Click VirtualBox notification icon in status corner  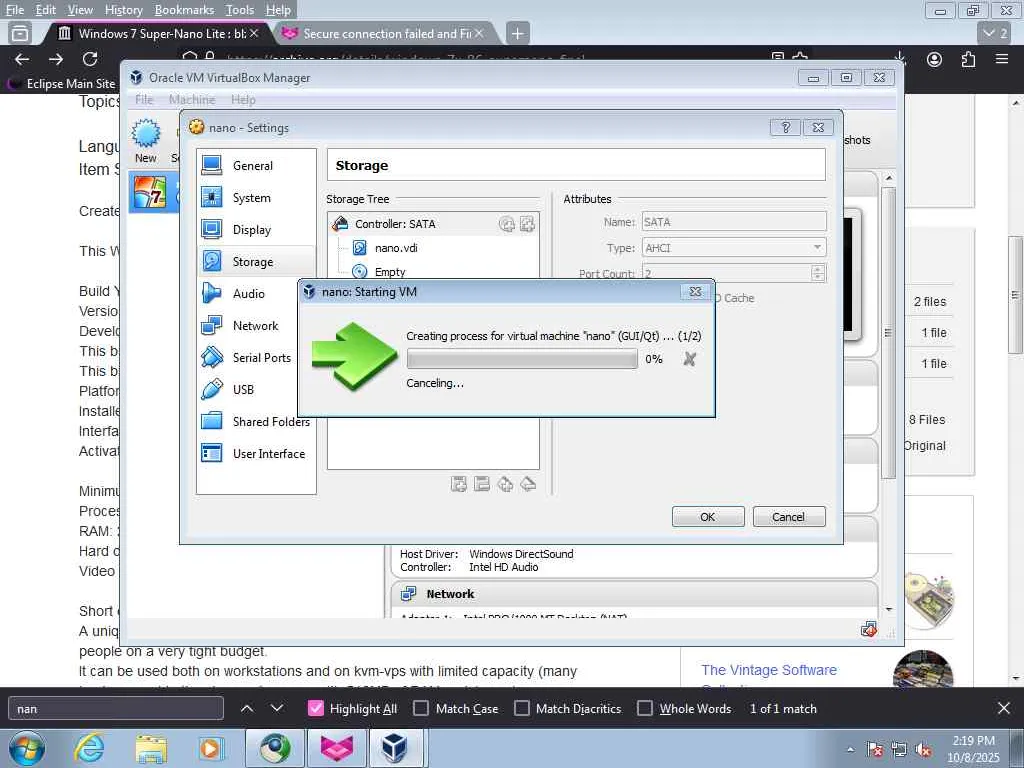tap(869, 630)
